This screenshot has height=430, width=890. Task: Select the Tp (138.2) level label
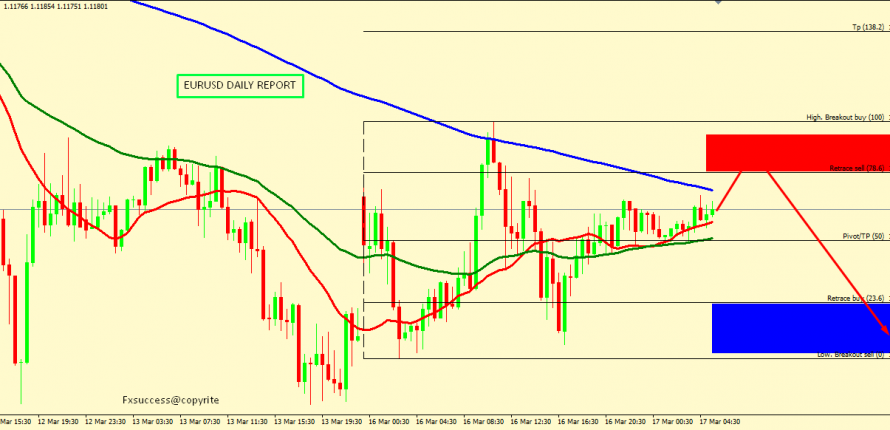pyautogui.click(x=868, y=27)
